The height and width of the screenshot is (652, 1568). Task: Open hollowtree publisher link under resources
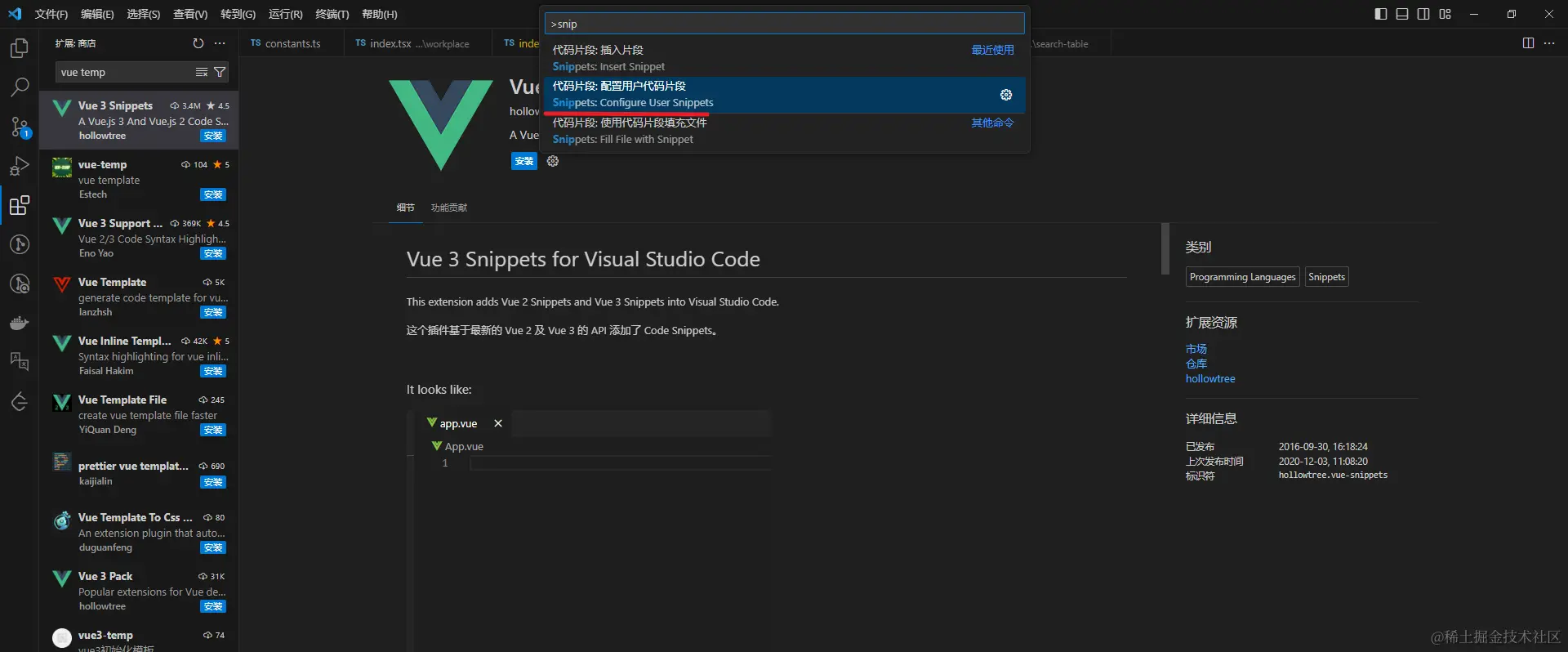[1210, 379]
